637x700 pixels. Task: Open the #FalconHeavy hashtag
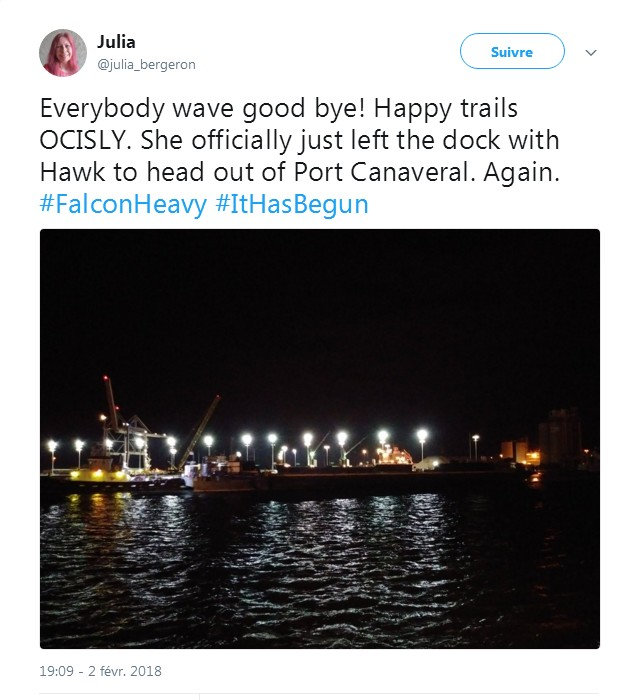(123, 205)
